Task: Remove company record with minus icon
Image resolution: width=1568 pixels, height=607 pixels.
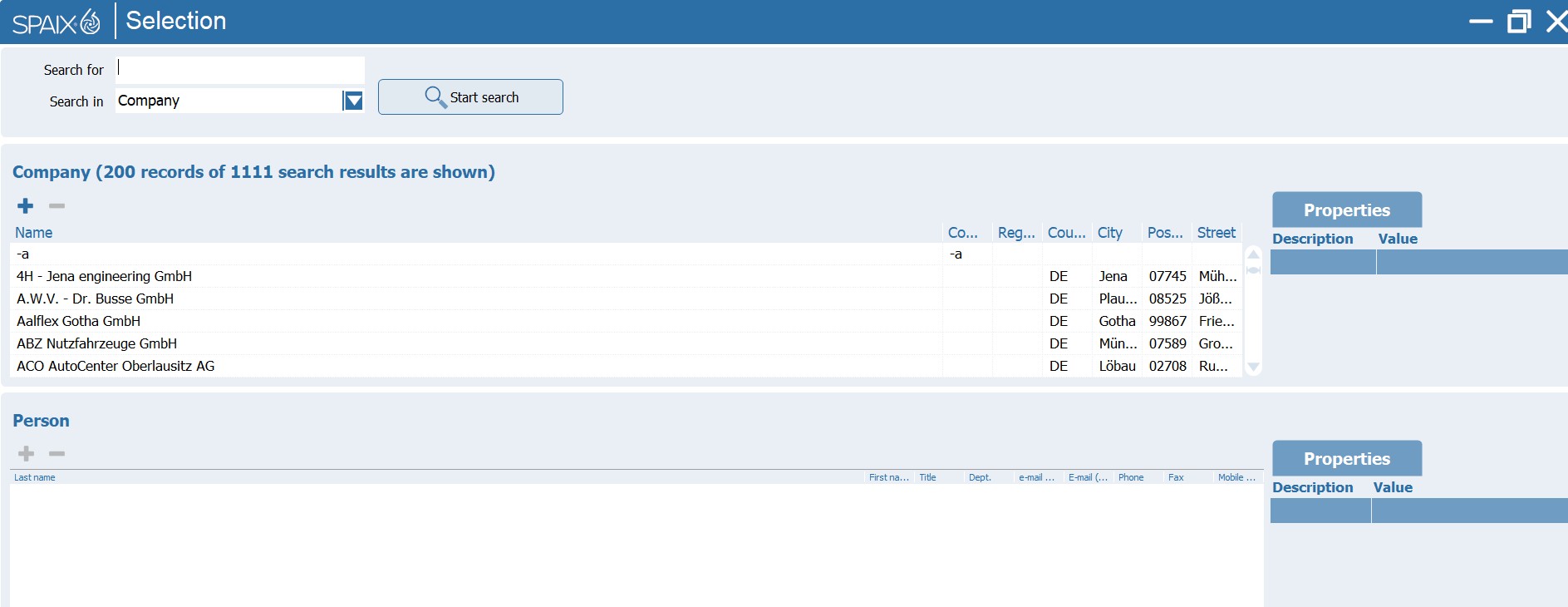Action: point(57,205)
